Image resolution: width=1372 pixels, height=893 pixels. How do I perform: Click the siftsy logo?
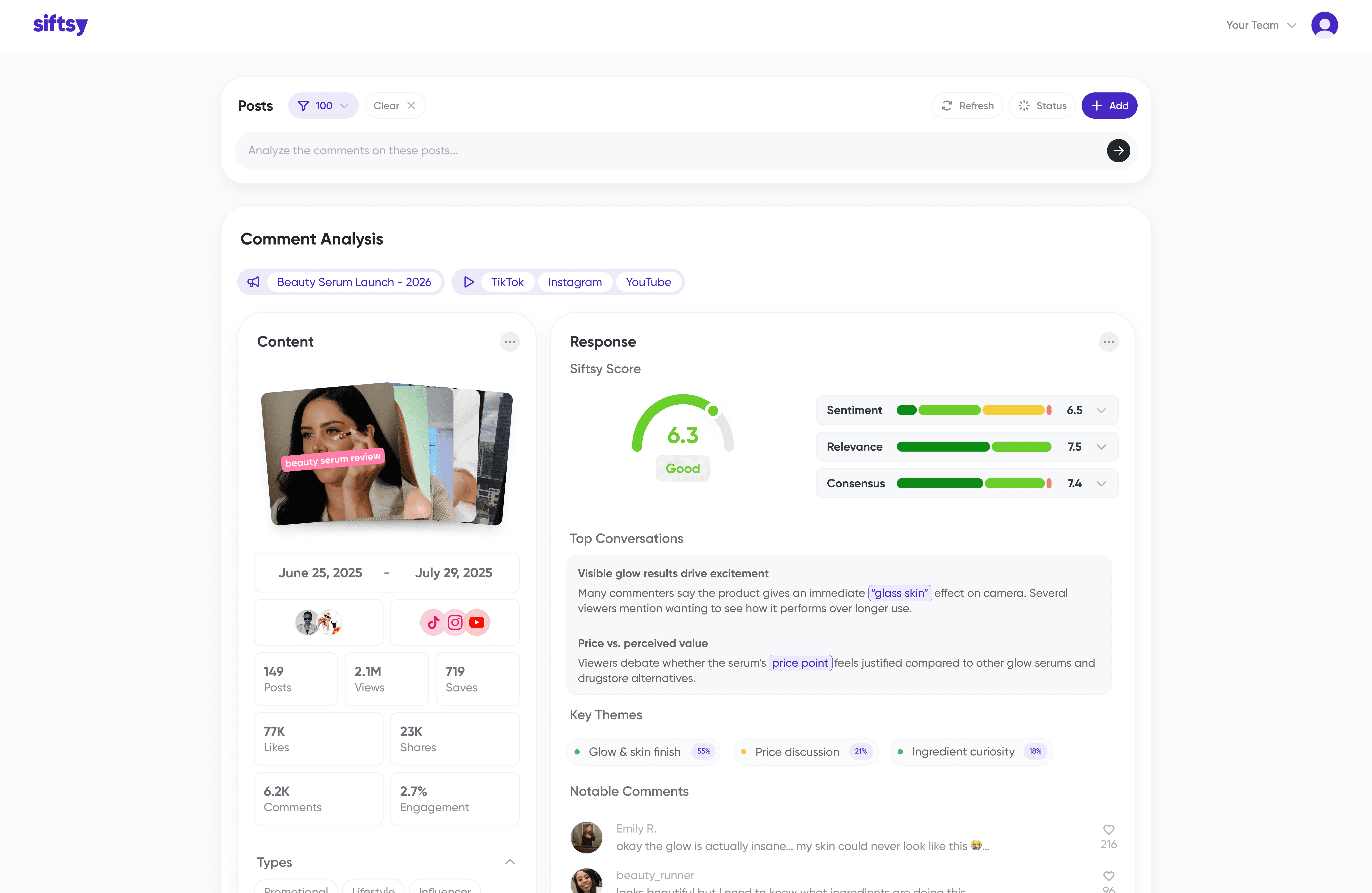(x=60, y=24)
